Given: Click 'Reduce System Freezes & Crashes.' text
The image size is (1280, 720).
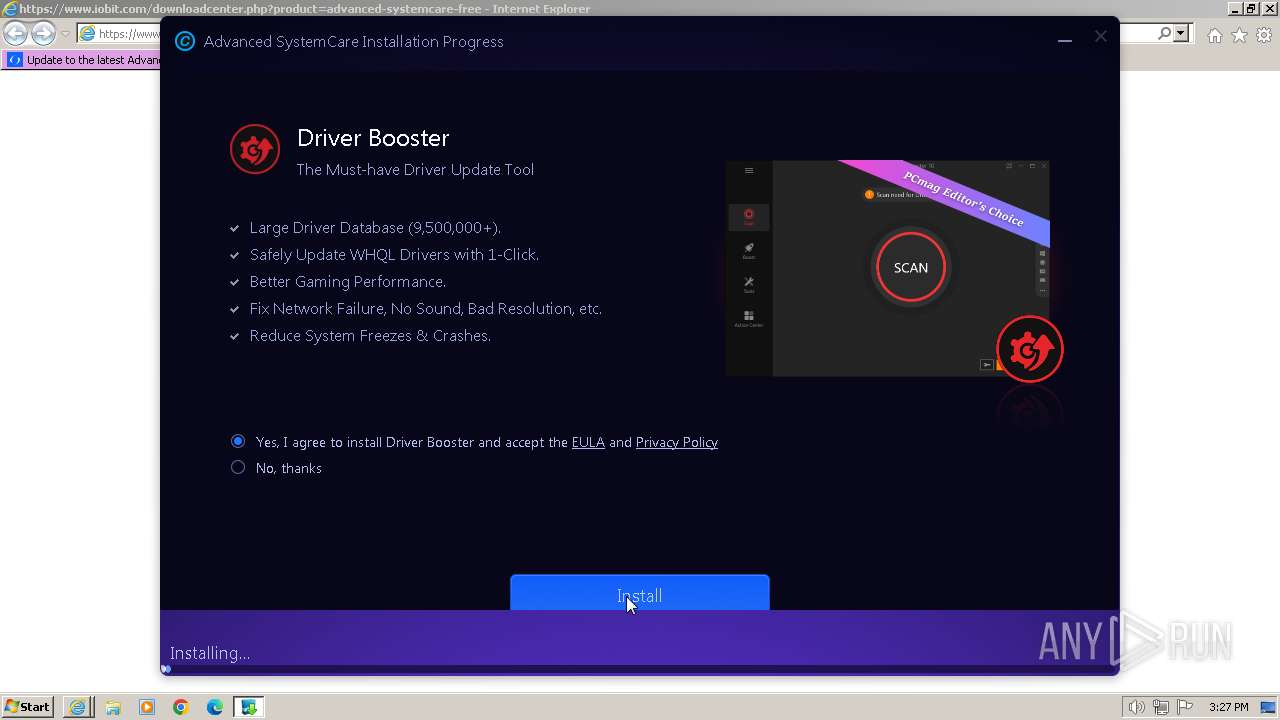Looking at the screenshot, I should (x=370, y=335).
